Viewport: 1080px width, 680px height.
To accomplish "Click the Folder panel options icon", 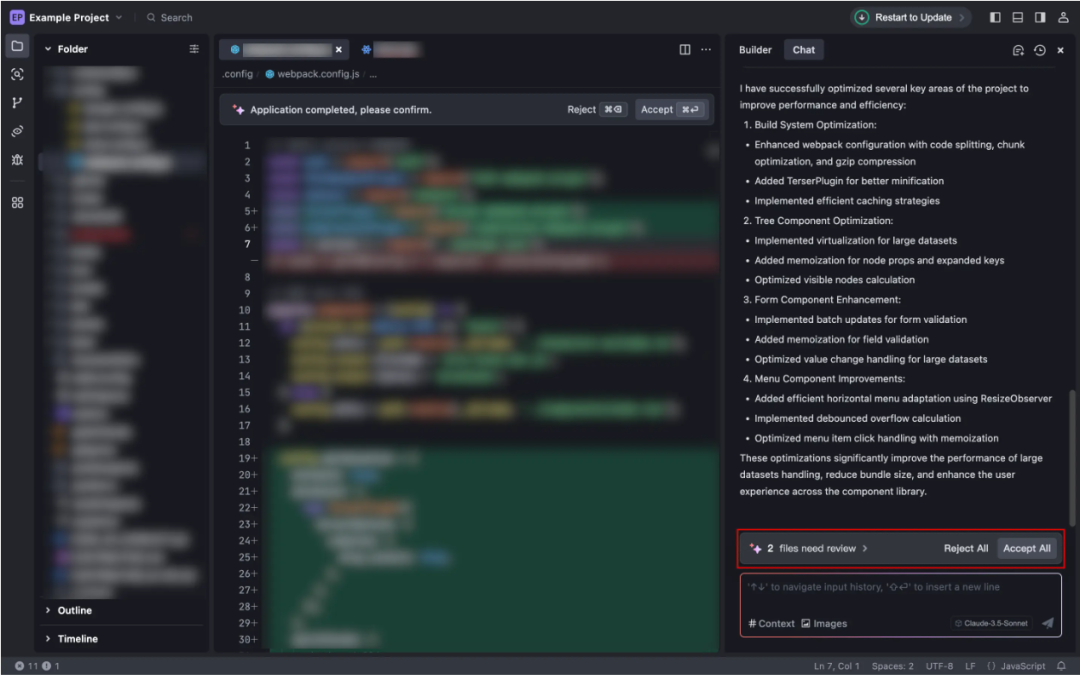I will pos(194,49).
